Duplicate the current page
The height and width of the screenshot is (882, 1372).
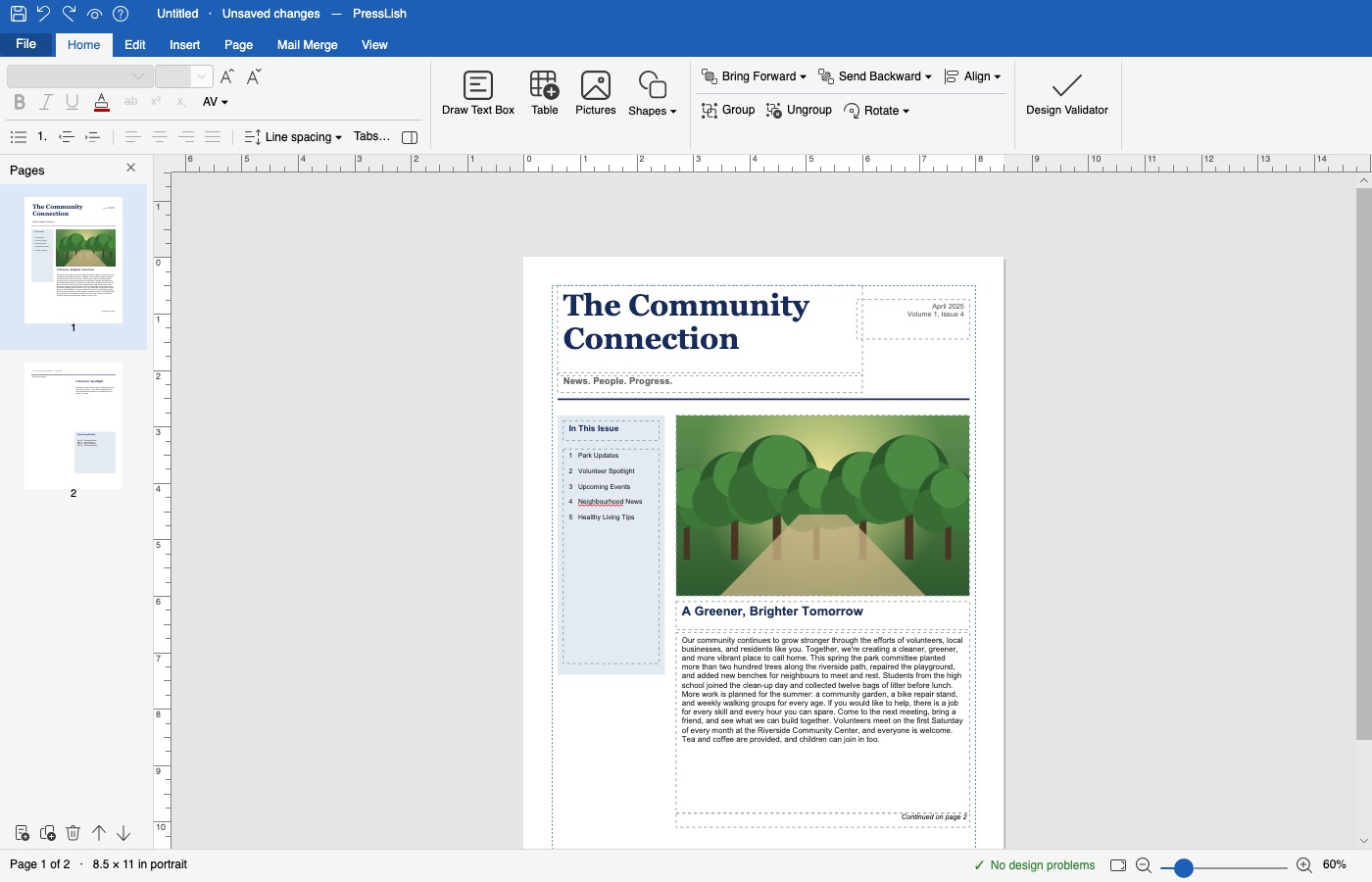click(47, 833)
